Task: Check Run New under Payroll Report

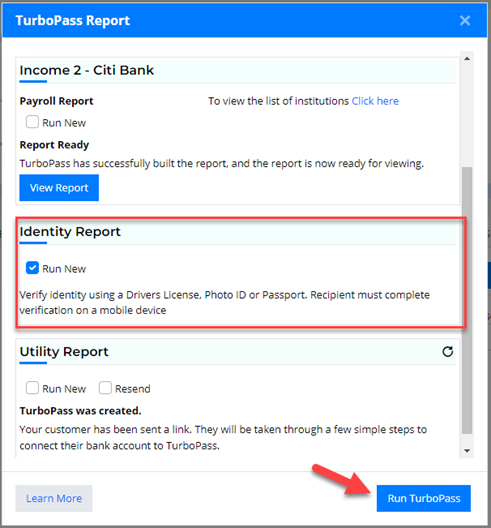Action: (x=32, y=122)
